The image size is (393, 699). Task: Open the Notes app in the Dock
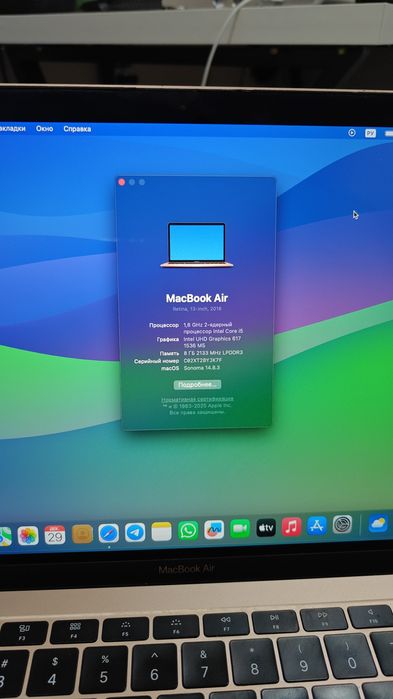(x=161, y=531)
